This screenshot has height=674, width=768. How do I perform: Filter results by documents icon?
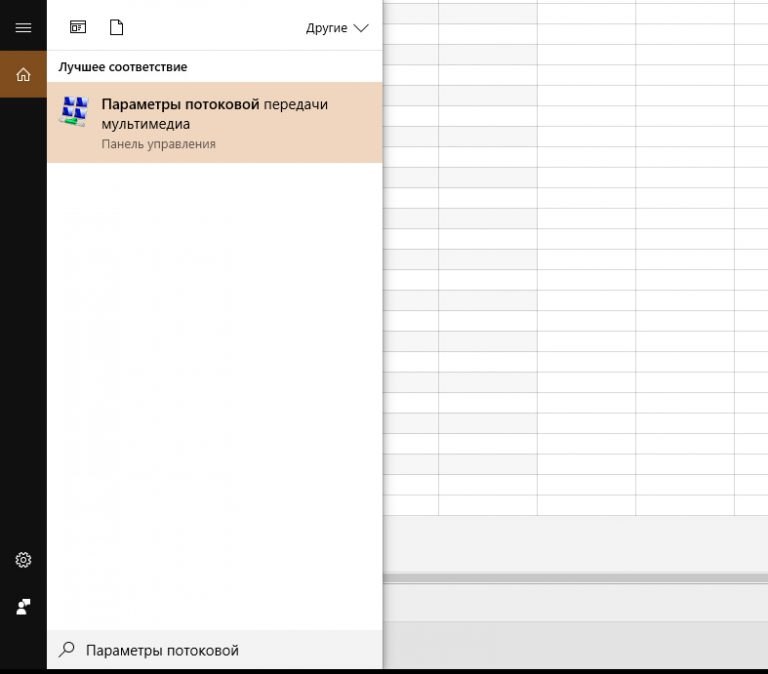point(116,27)
